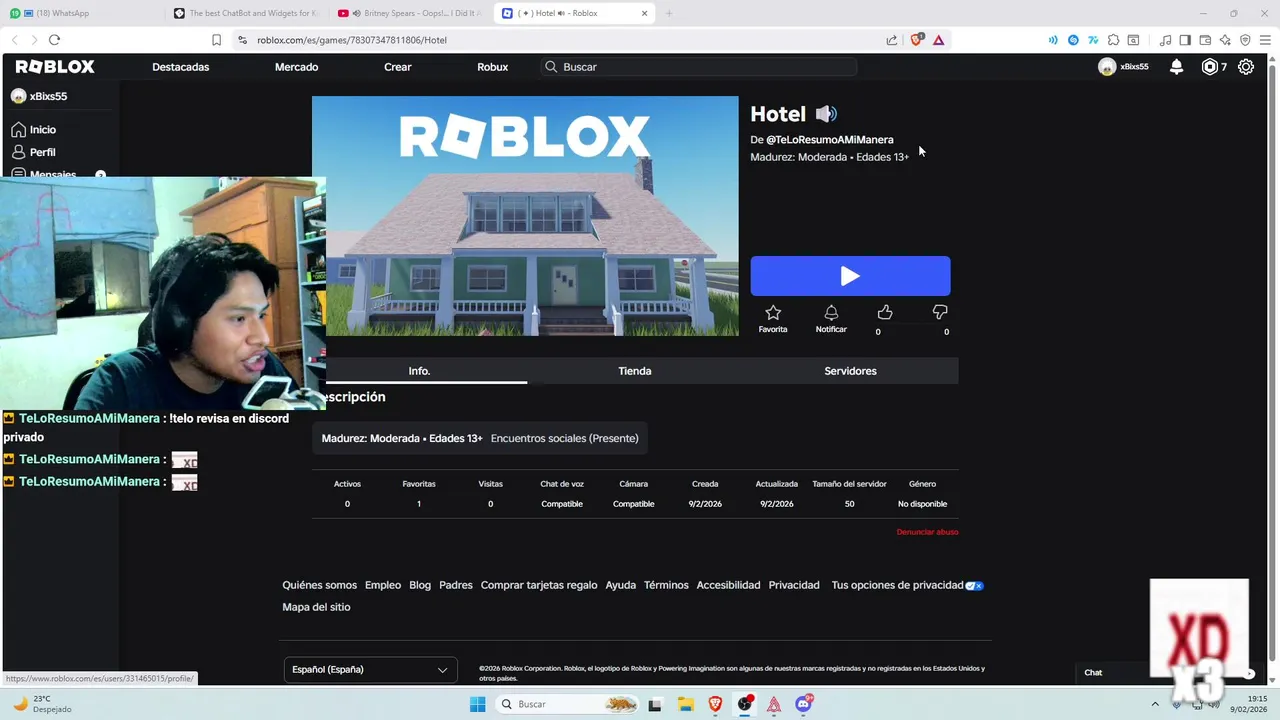Switch to the ChatBot and Widgets tab
1280x720 pixels.
coord(247,13)
